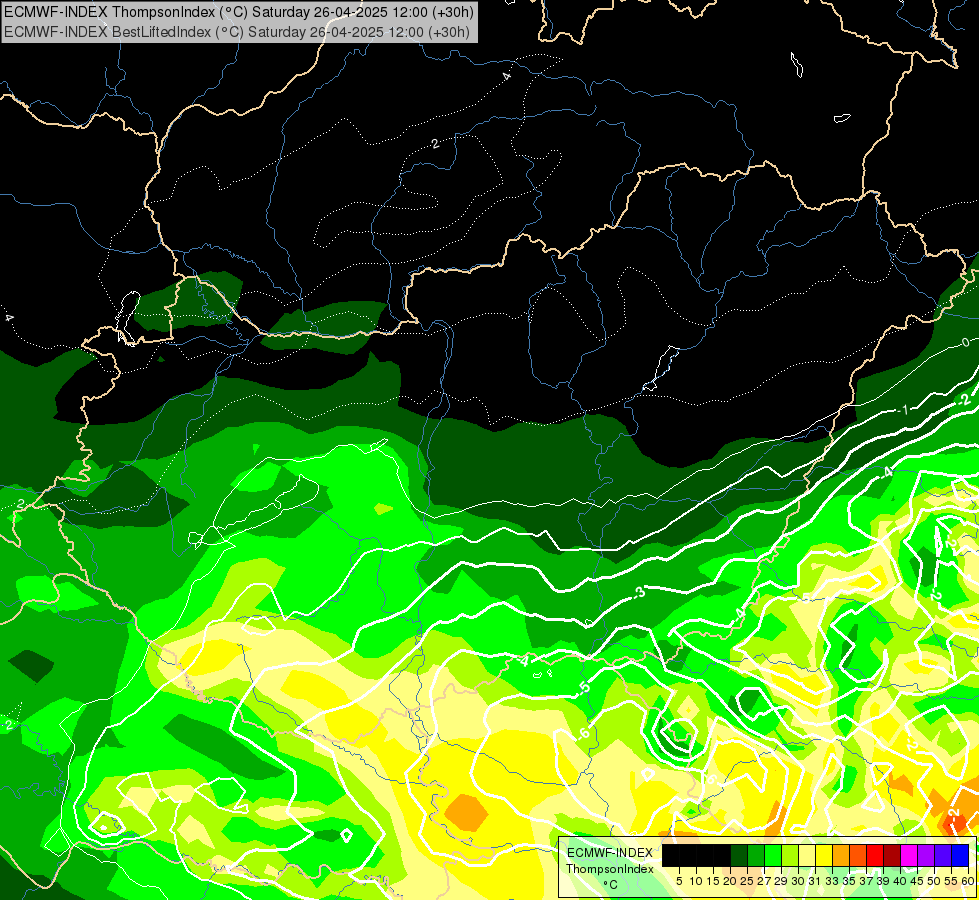Click the legend tick label 10
The width and height of the screenshot is (979, 900).
coord(696,881)
